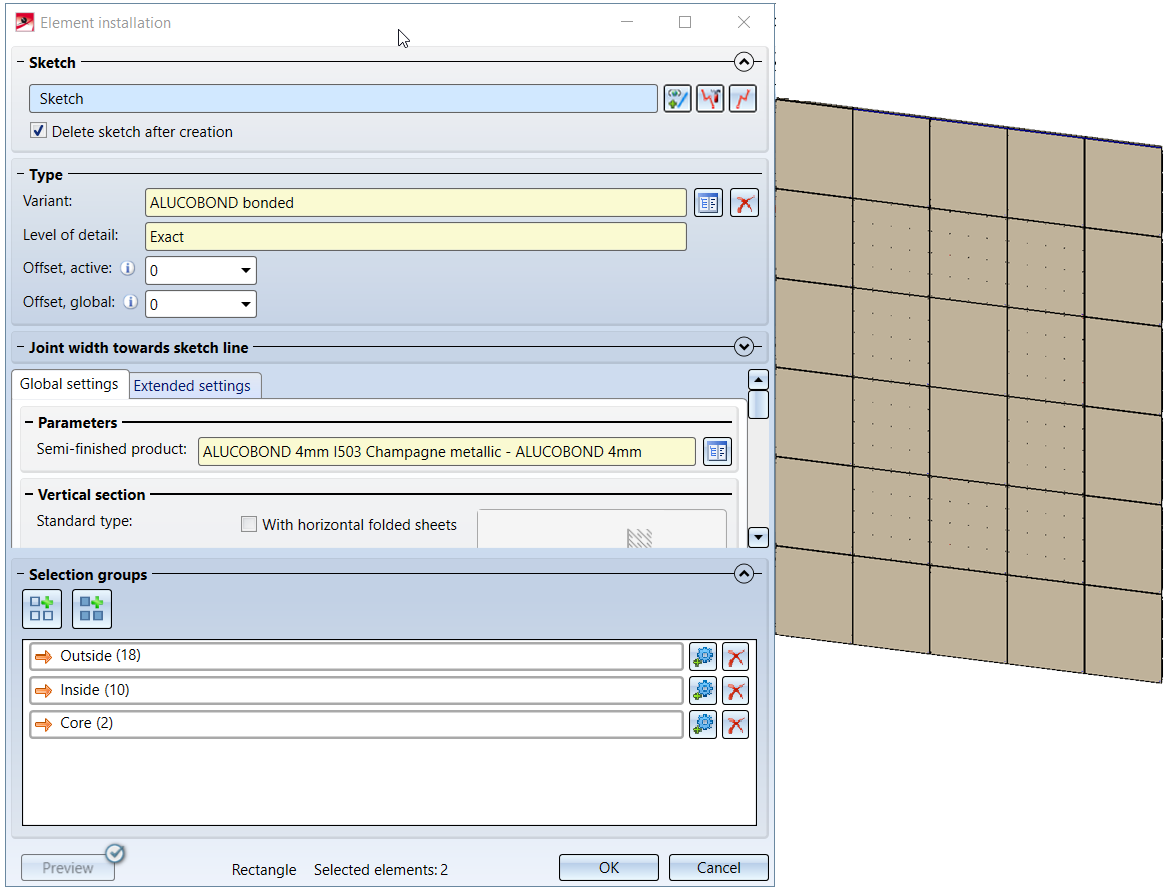Open the Offset, active dropdown
This screenshot has width=1169, height=891.
click(245, 271)
